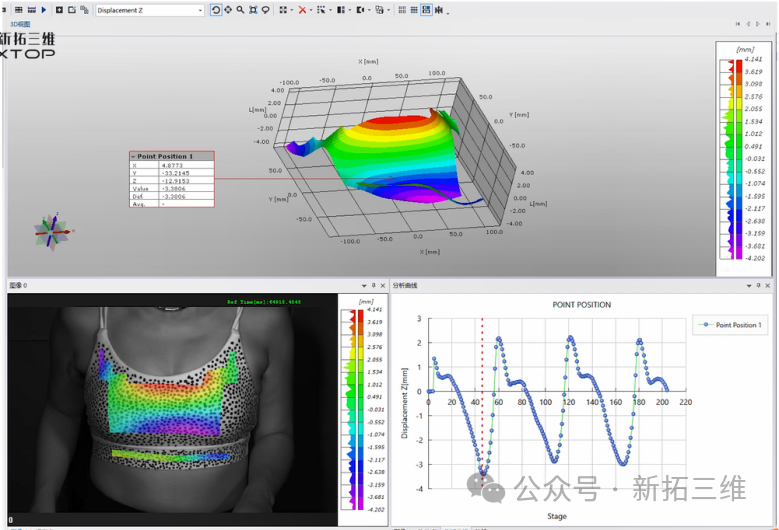Viewport: 779px width, 530px height.
Task: Go to first tab using tab navigation arrow
Action: coord(738,24)
